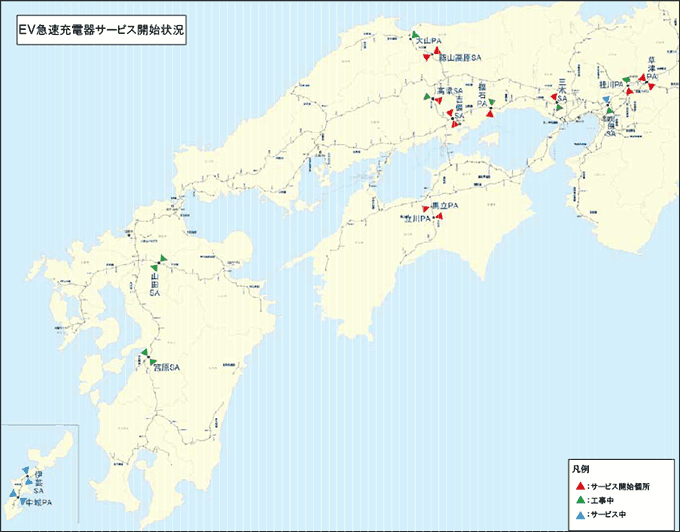Select the 桂川PA label
Screen dimensions: 680x532
(611, 85)
